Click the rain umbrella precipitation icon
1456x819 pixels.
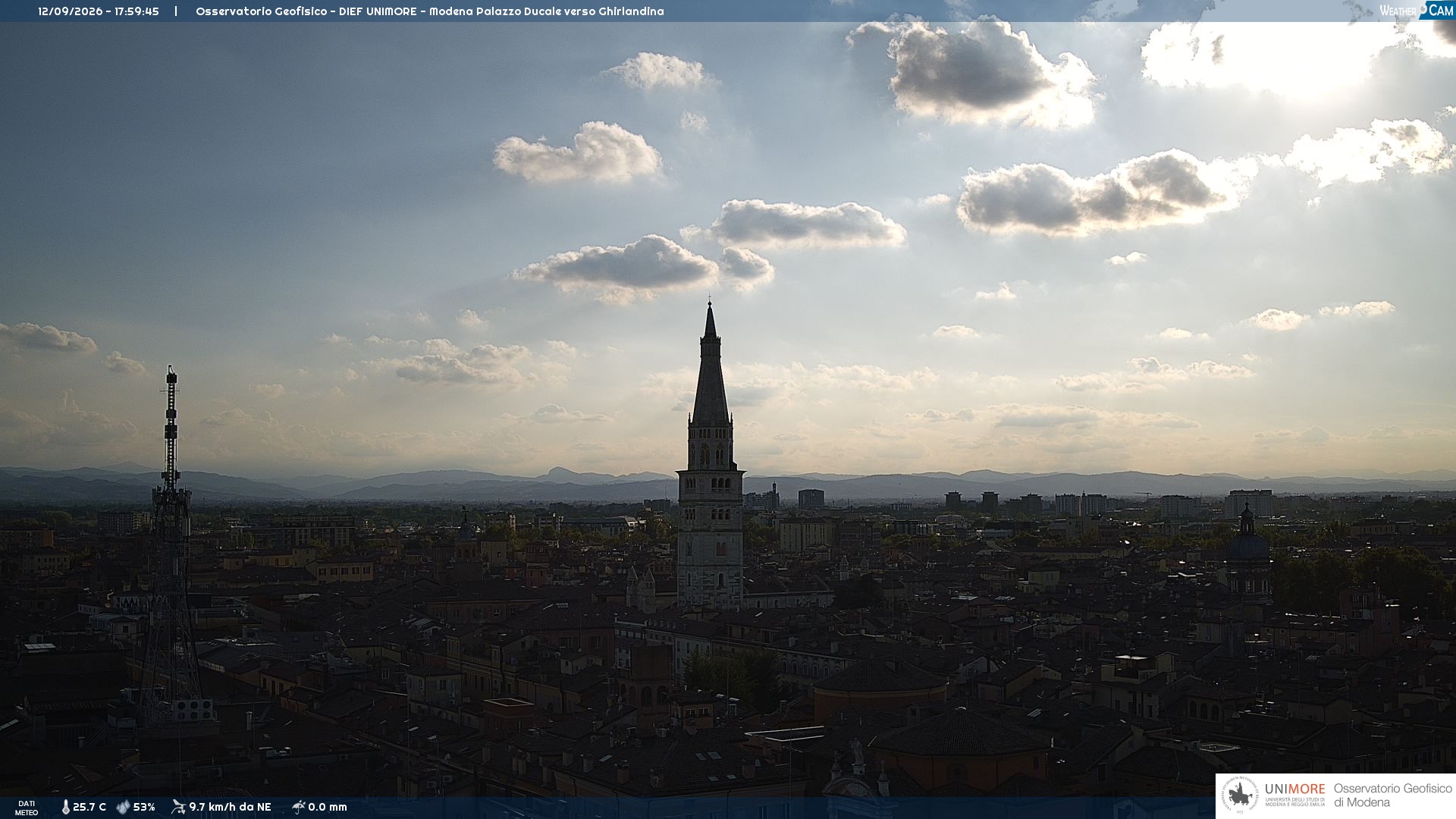299,807
